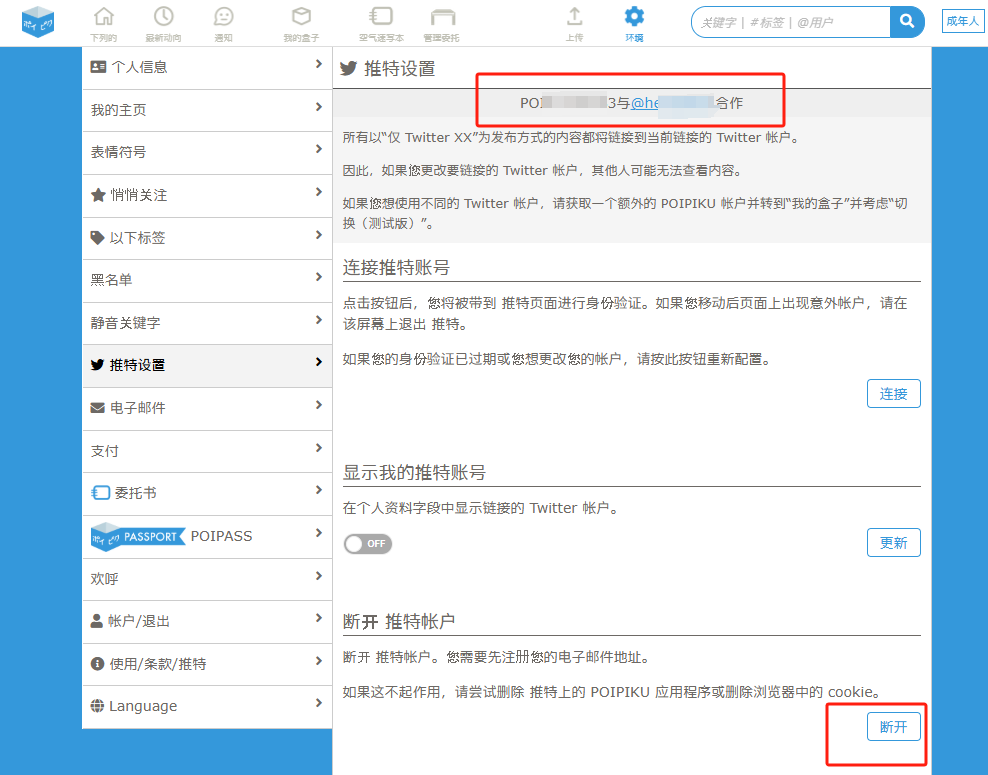The width and height of the screenshot is (988, 775).
Task: Expand the 推特设置 row chevron
Action: point(319,362)
